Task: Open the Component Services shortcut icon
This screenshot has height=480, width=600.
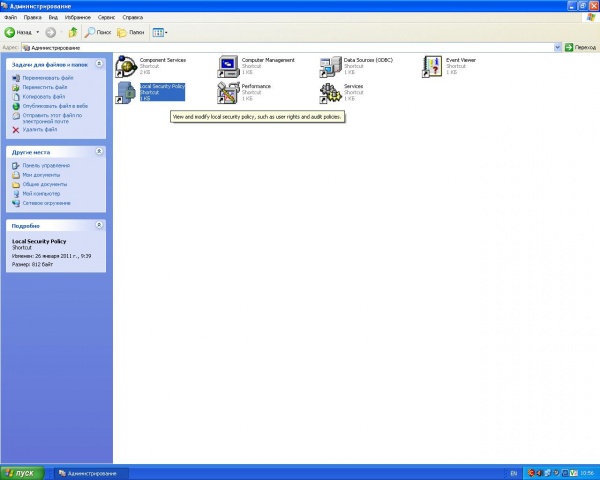Action: [x=126, y=67]
